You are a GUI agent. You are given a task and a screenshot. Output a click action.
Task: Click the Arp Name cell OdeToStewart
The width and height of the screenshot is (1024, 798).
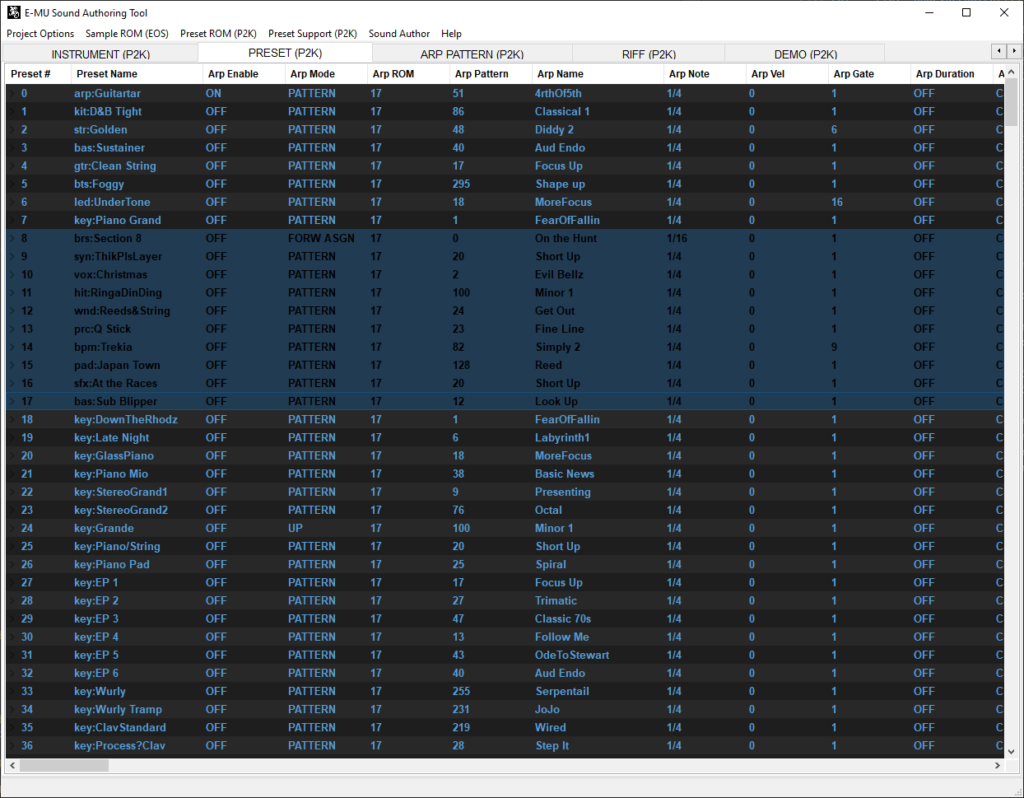572,655
